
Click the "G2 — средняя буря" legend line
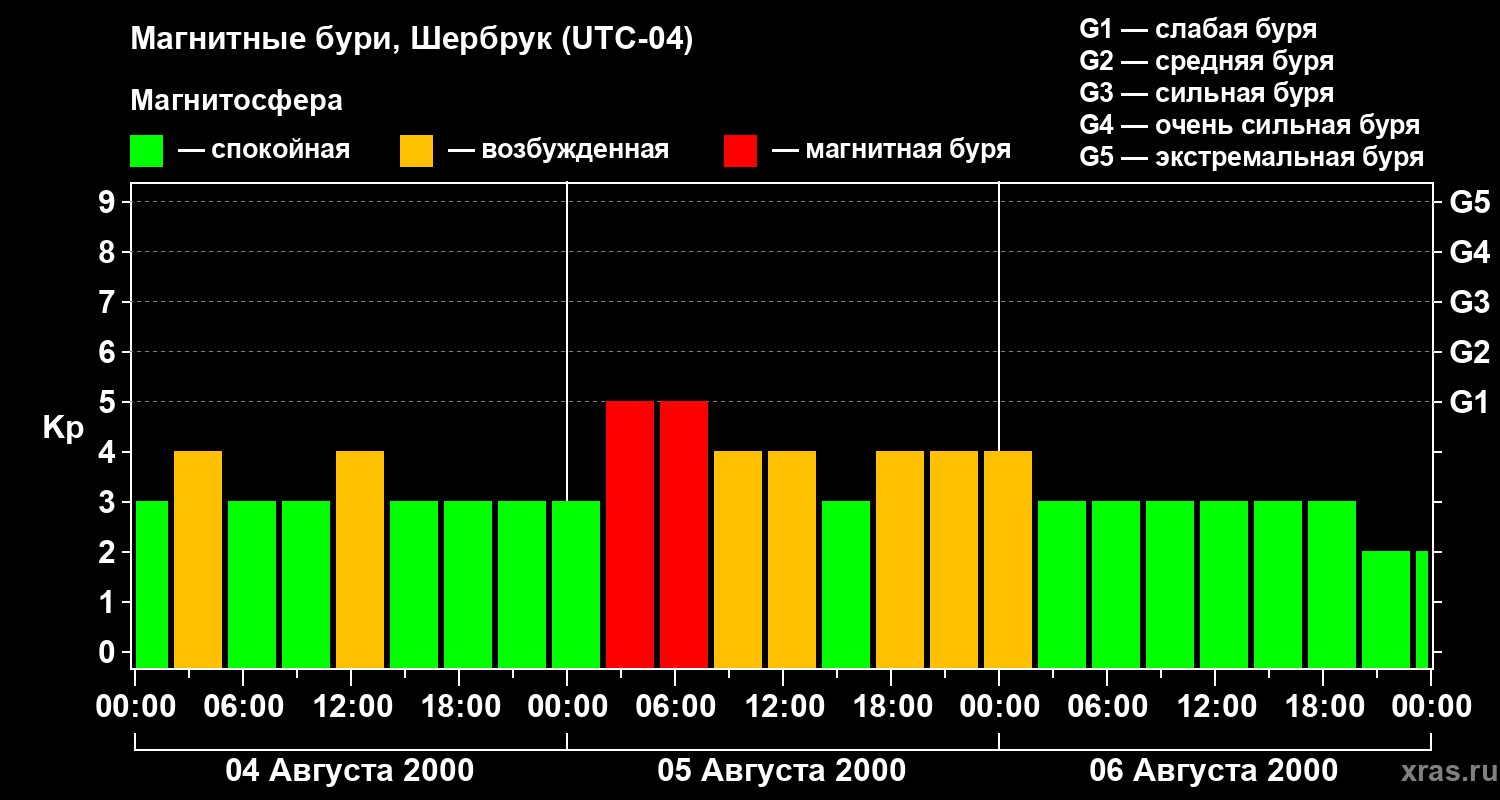pyautogui.click(x=1206, y=61)
